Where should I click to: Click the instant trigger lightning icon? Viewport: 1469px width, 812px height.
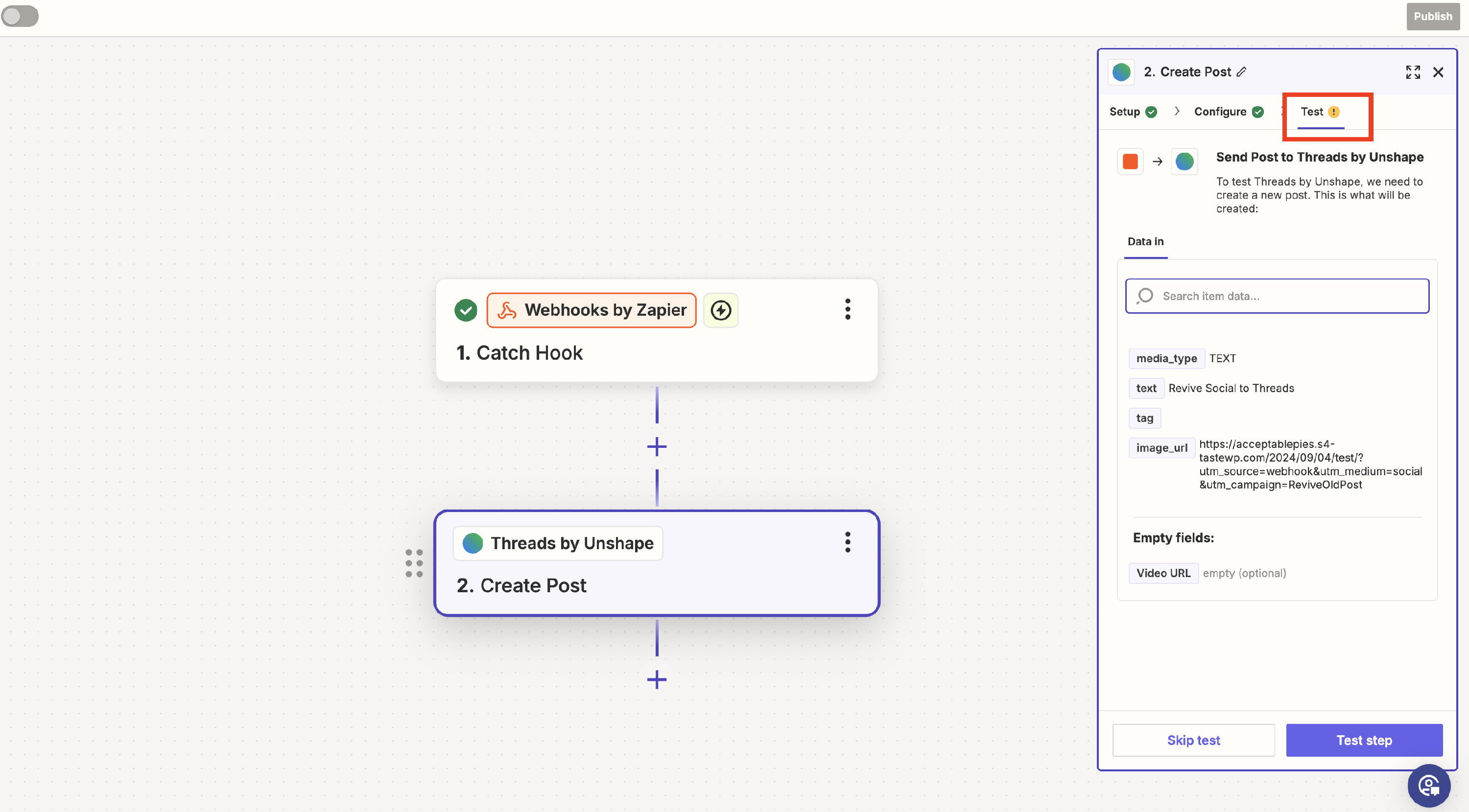coord(721,310)
